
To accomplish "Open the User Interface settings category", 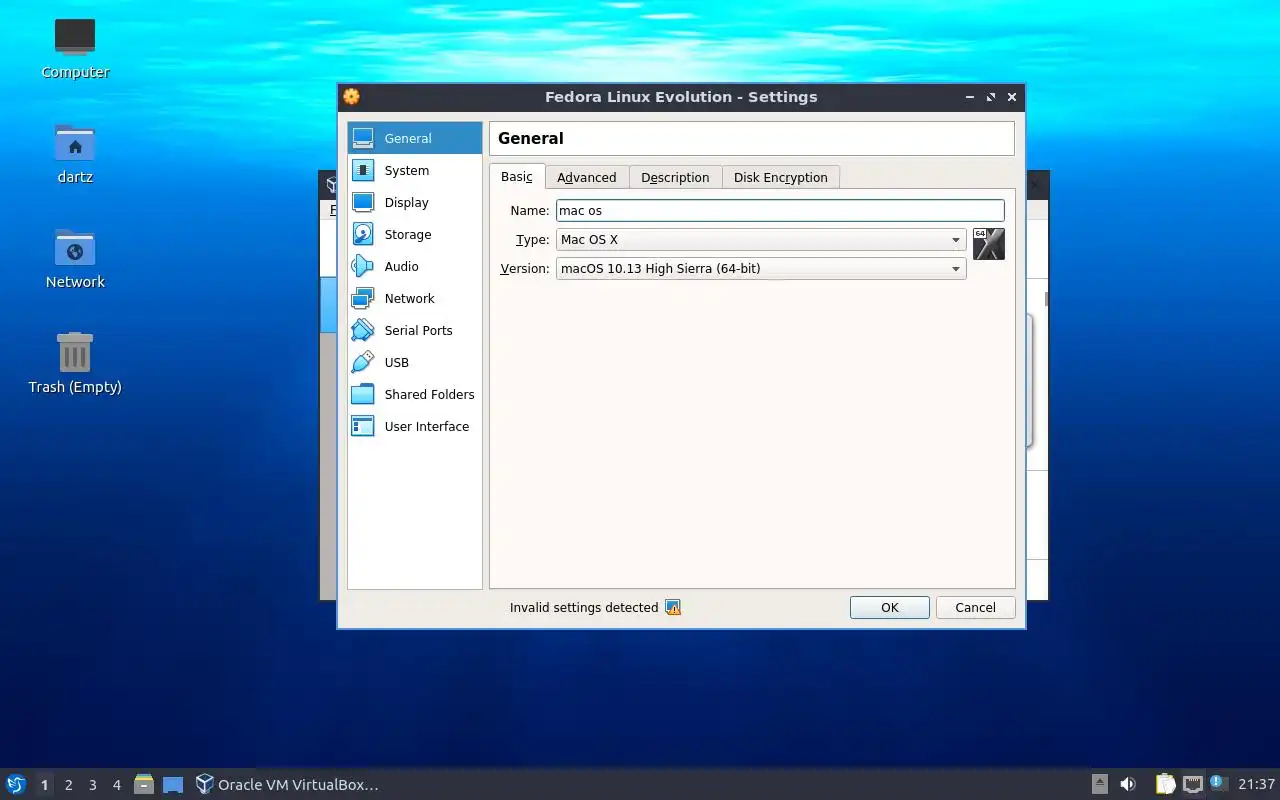I will pos(414,426).
